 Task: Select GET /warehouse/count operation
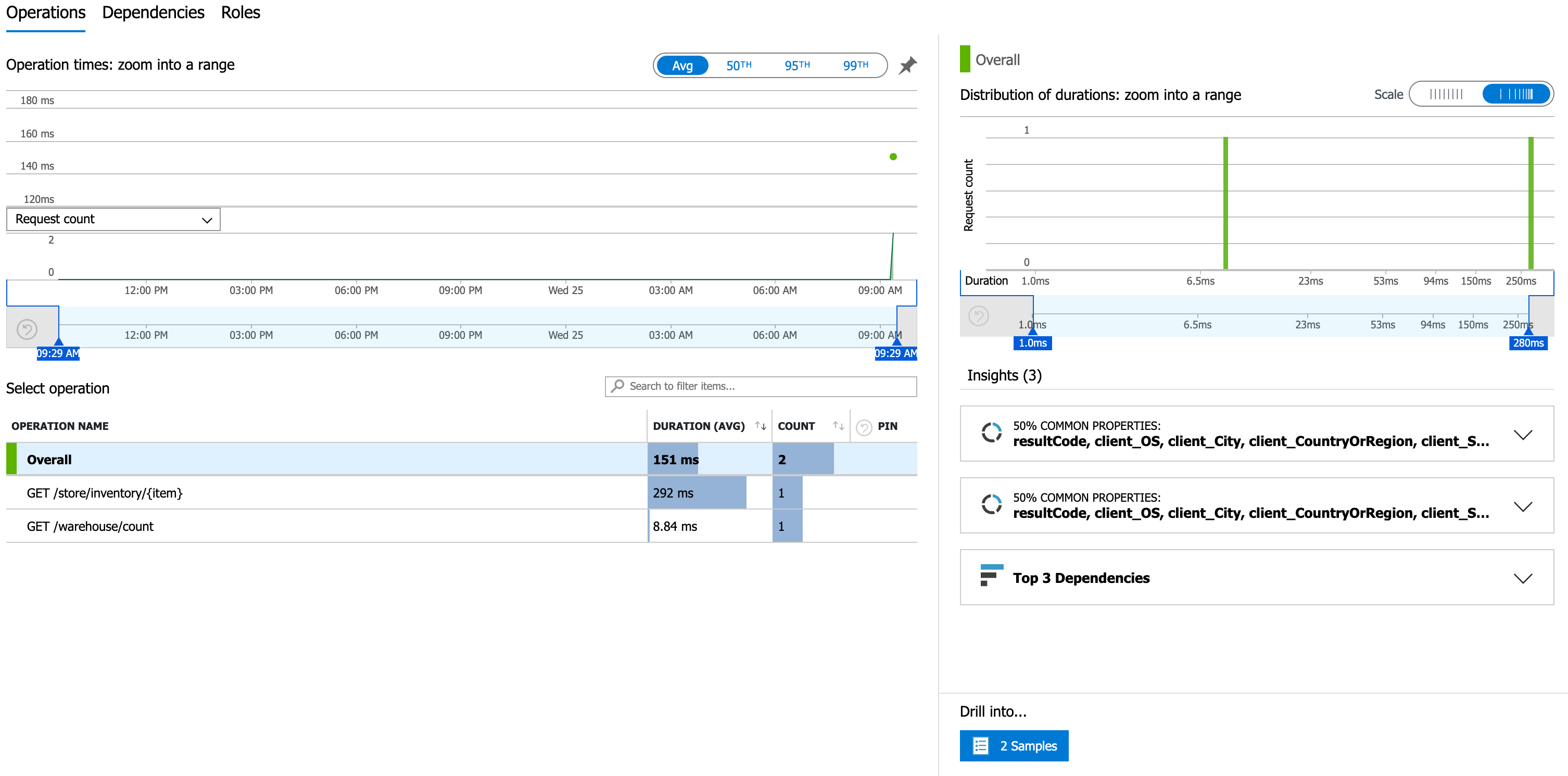(x=461, y=527)
